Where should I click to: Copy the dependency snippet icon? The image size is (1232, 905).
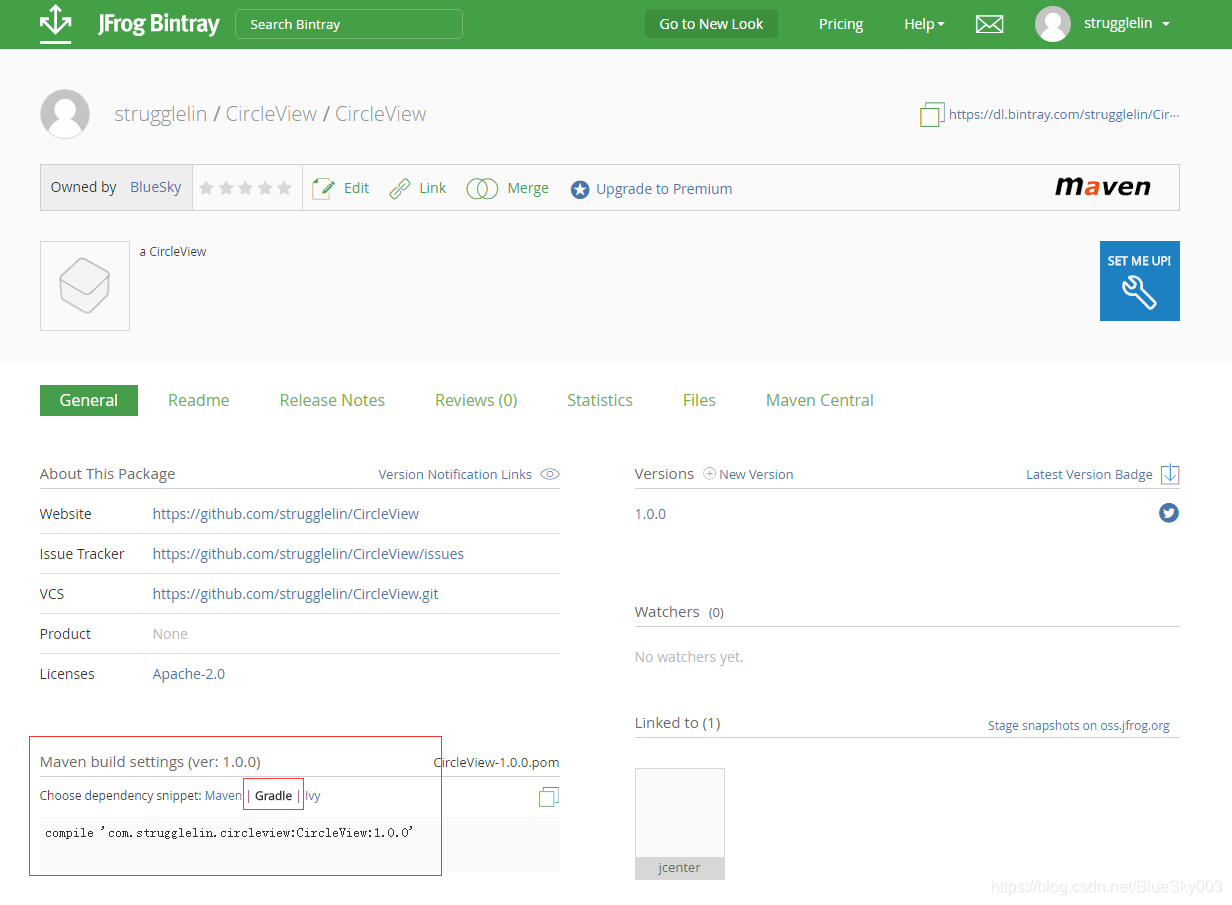tap(549, 797)
